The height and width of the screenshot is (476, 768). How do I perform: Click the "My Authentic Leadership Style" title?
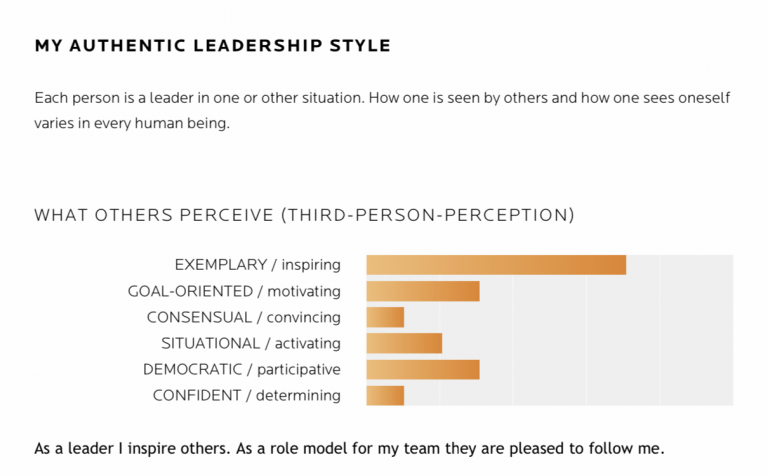212,46
